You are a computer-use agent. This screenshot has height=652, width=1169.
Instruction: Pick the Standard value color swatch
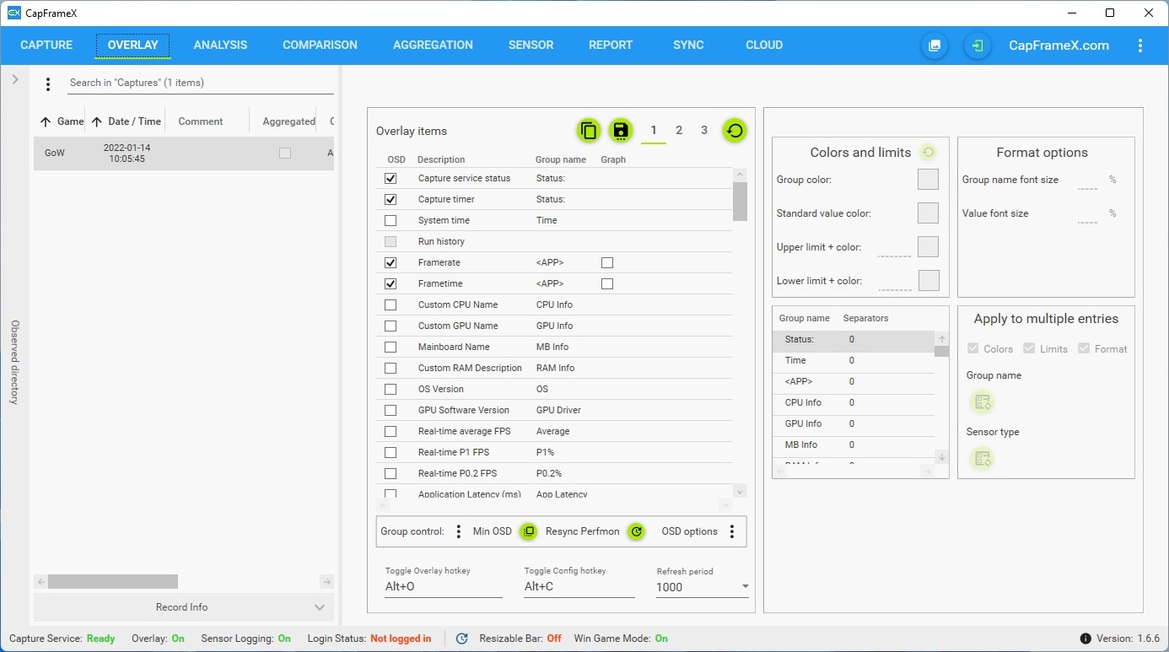[928, 213]
